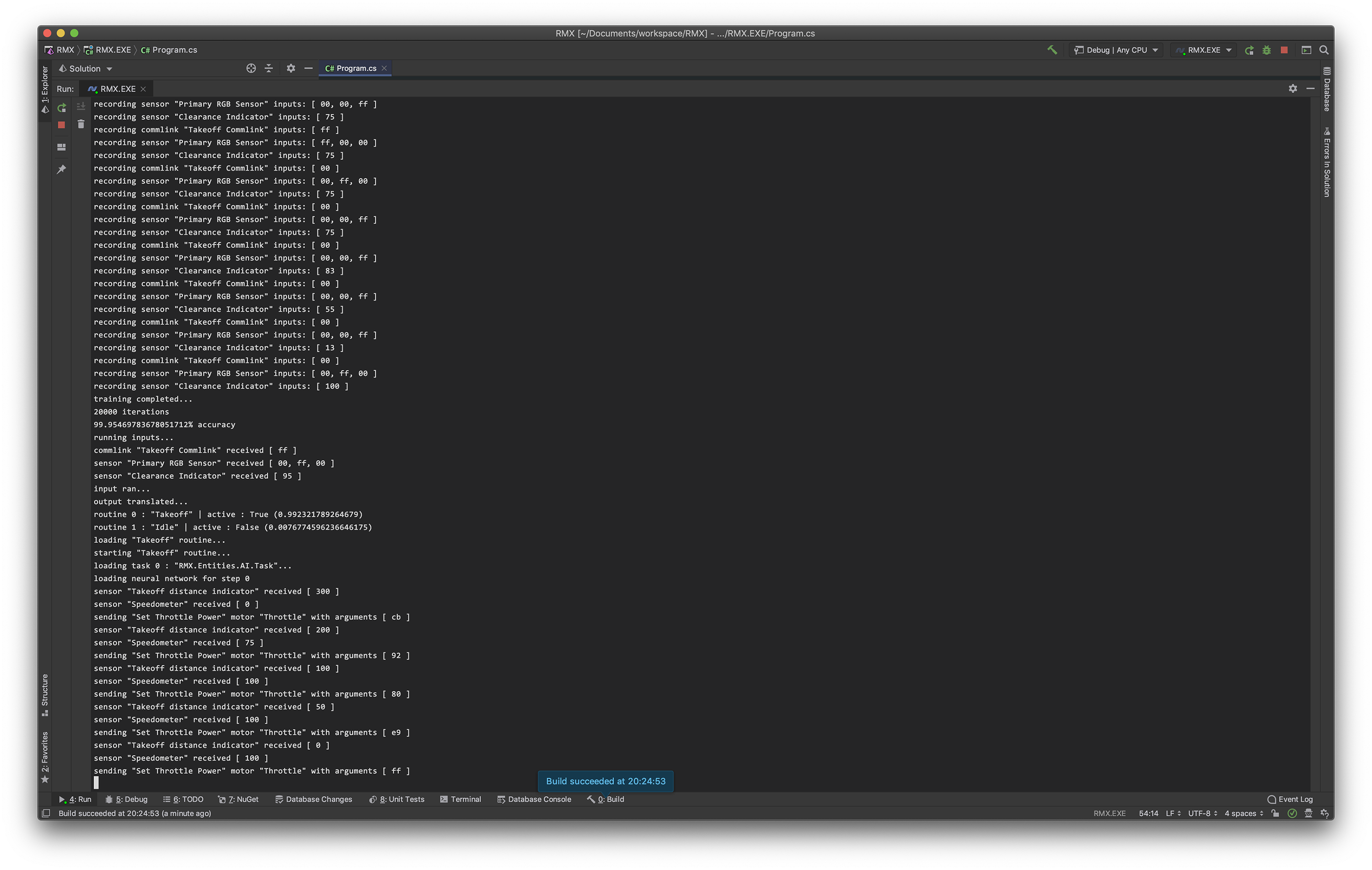
Task: Toggle inspection highlighting via status bar checkmark
Action: (x=1292, y=813)
